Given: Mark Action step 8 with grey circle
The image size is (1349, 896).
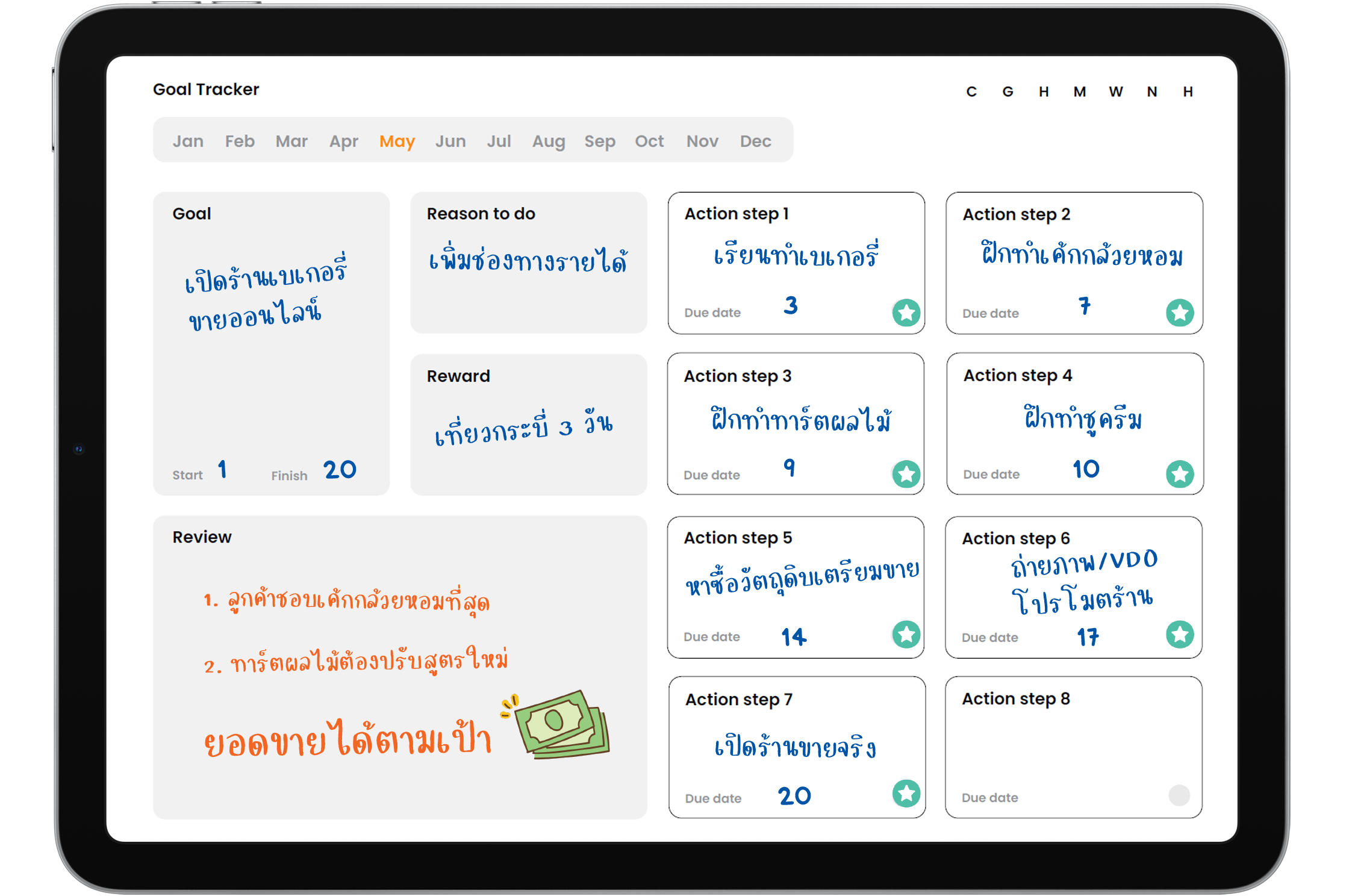Looking at the screenshot, I should pyautogui.click(x=1179, y=795).
